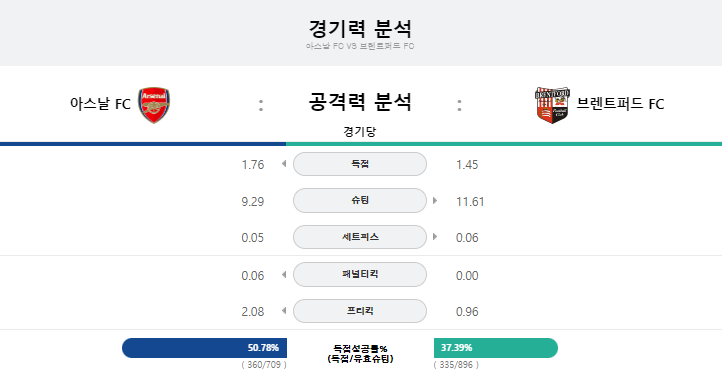Click the Arsenal club crest logo

point(154,105)
